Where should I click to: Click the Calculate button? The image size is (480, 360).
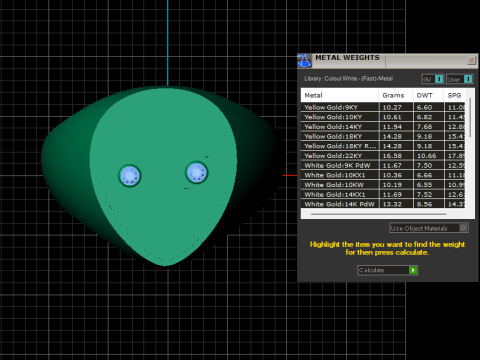387,270
